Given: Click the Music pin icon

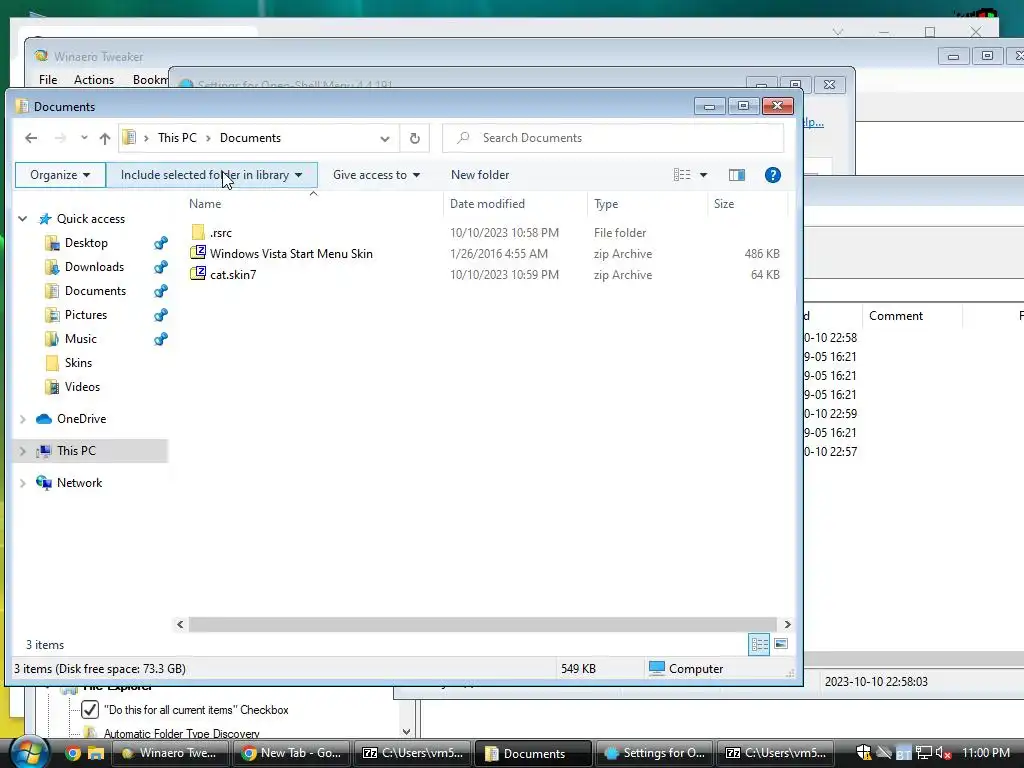Looking at the screenshot, I should click(161, 339).
